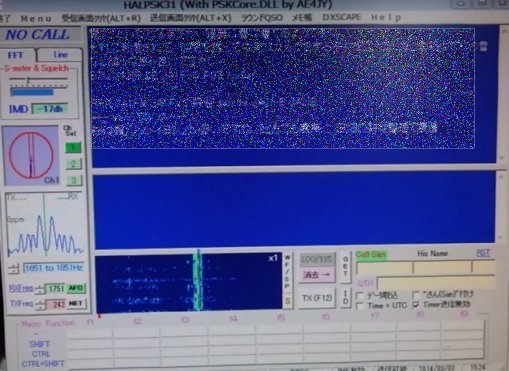Click the RXFreq label link
This screenshot has height=371, width=509.
click(21, 288)
